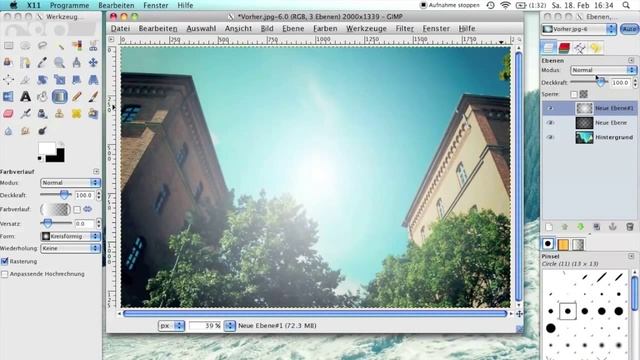Image resolution: width=640 pixels, height=360 pixels.
Task: Create new layer with page icon
Action: coord(549,227)
